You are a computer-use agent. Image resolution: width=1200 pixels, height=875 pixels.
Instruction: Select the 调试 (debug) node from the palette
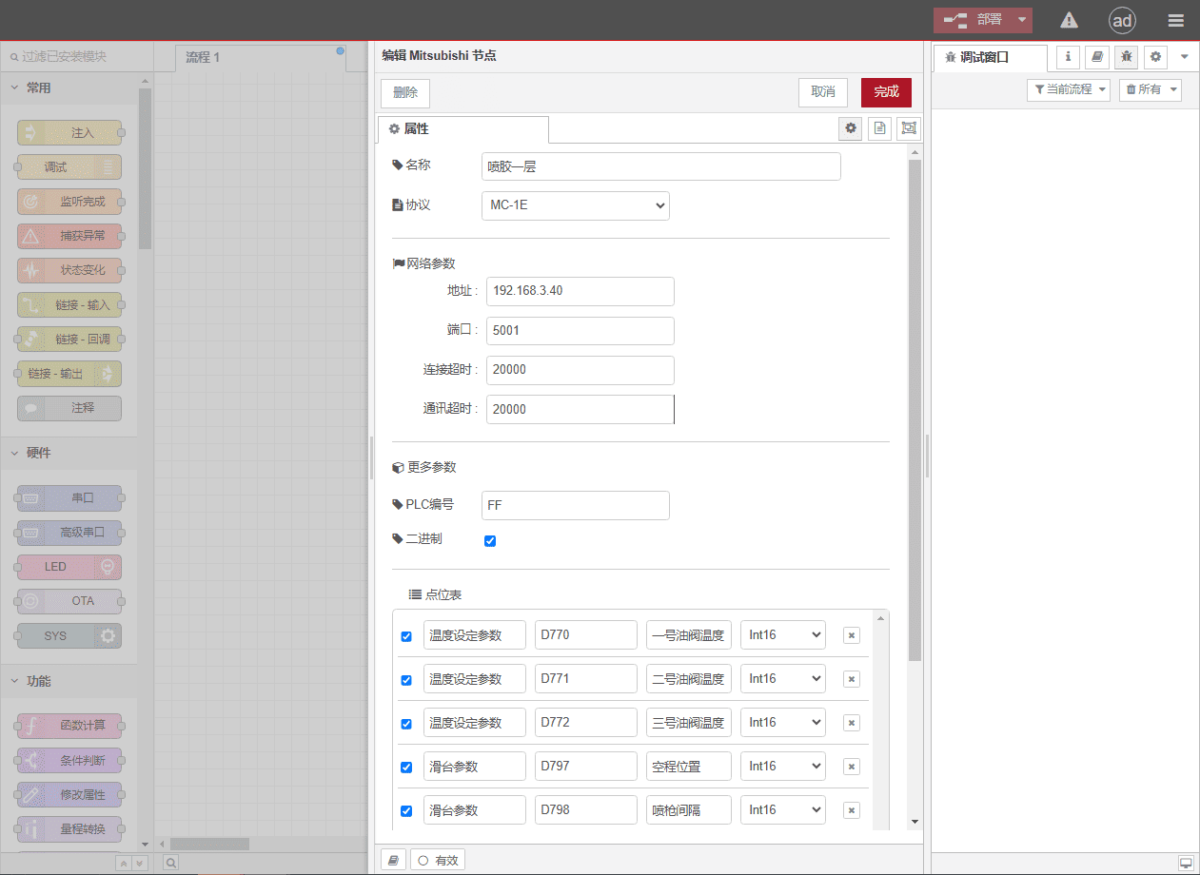click(68, 166)
